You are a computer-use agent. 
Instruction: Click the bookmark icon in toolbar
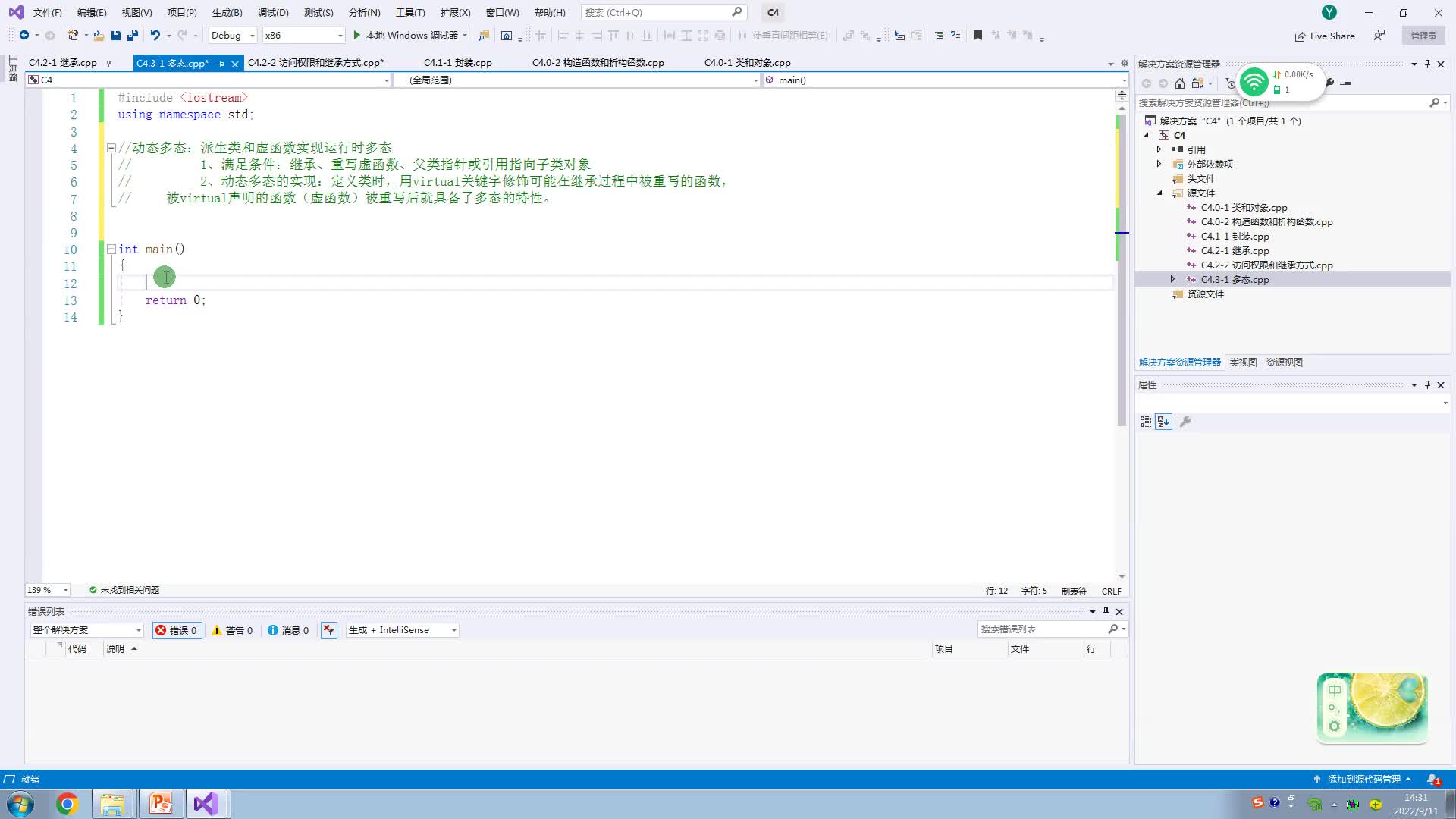977,36
